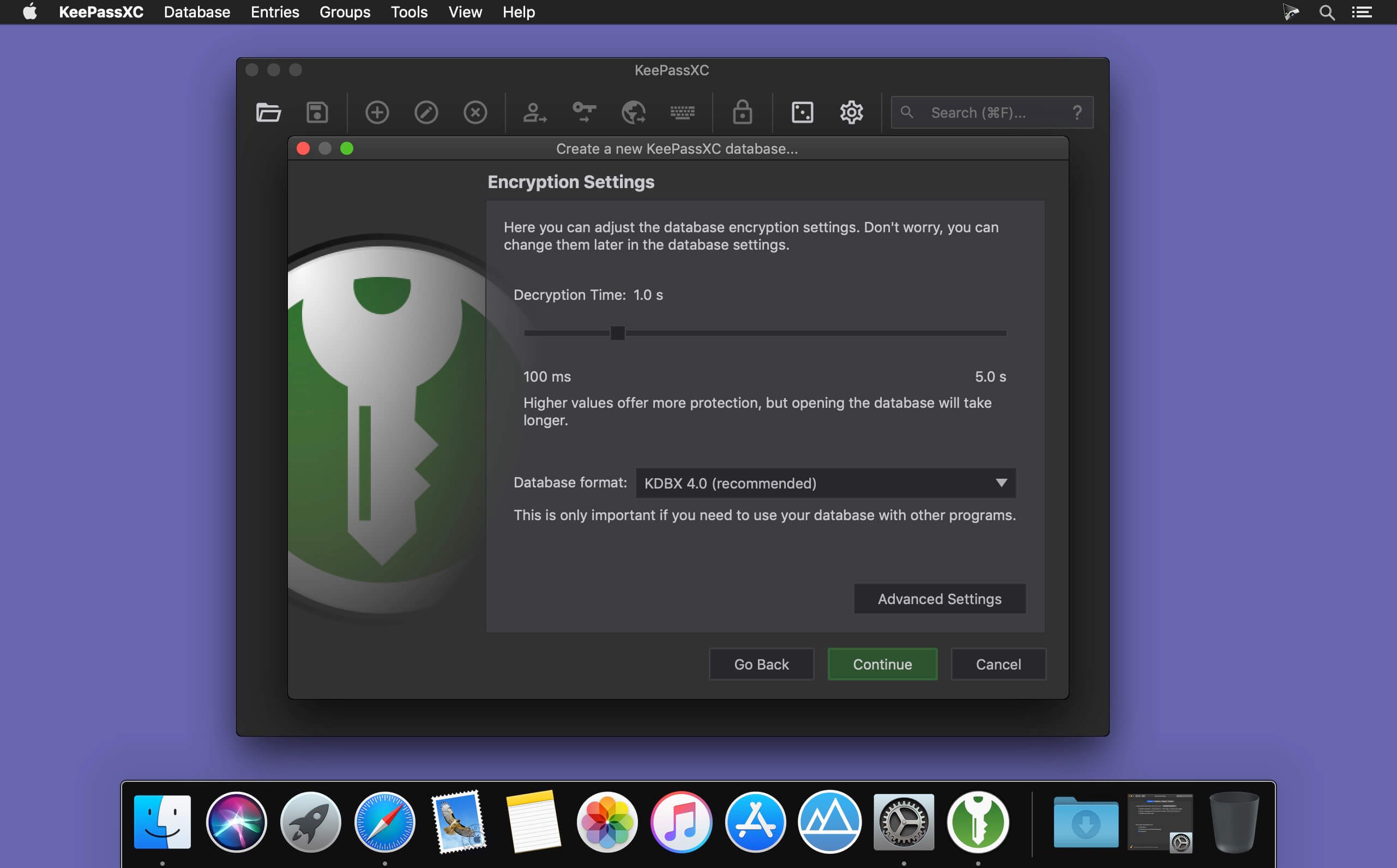The width and height of the screenshot is (1397, 868).
Task: Open Database format dropdown
Action: tap(826, 484)
